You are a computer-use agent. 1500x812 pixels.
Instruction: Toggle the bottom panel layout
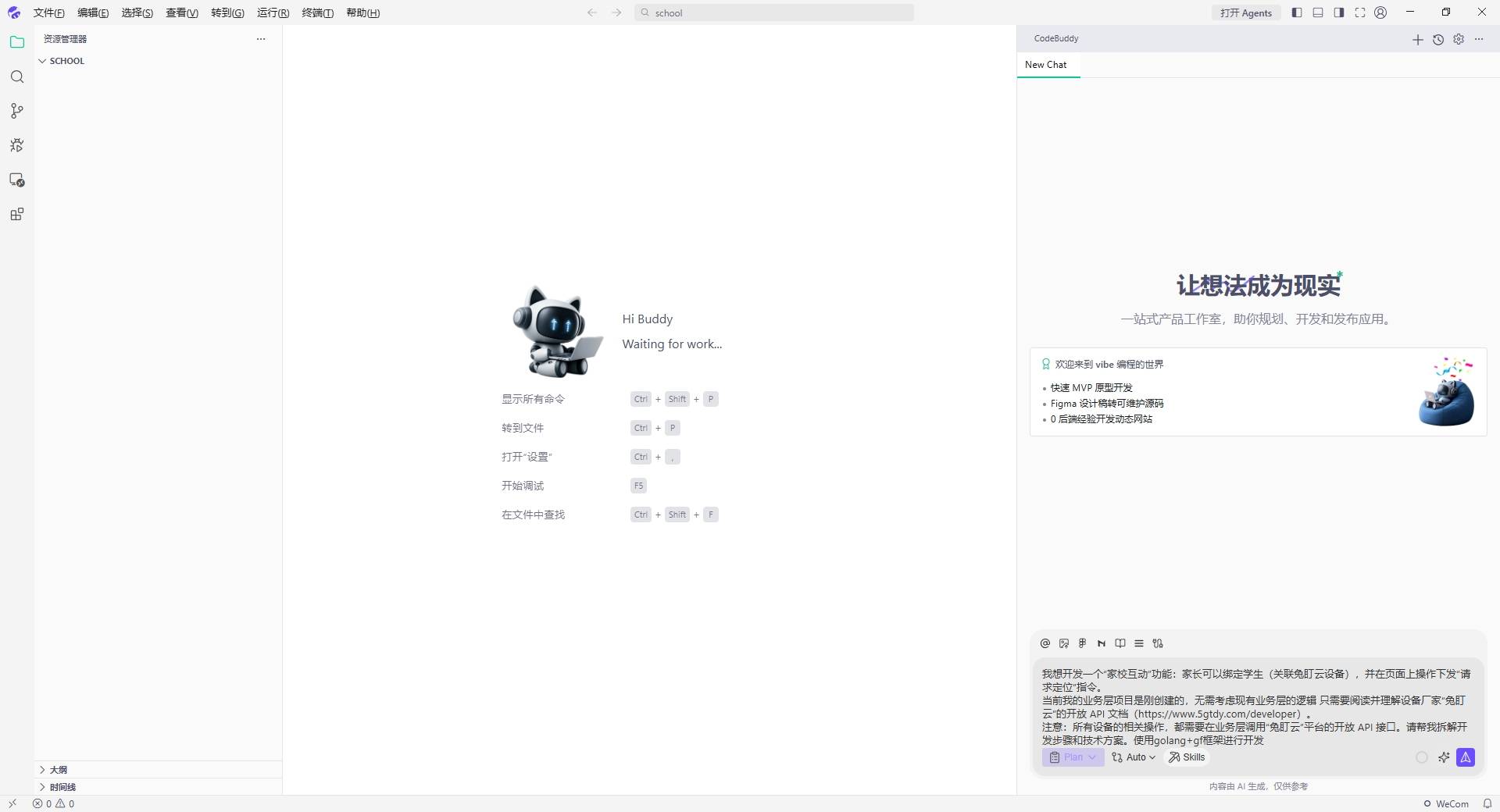tap(1318, 12)
